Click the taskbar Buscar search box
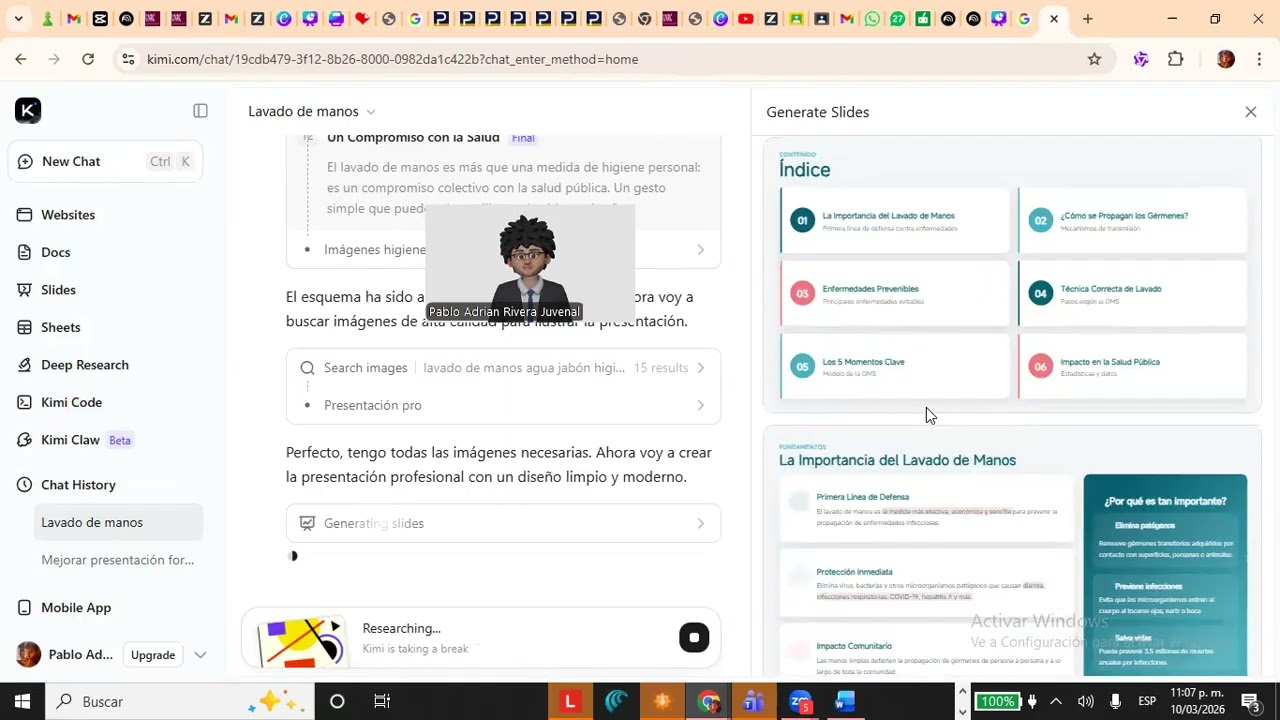The width and height of the screenshot is (1280, 720). [x=180, y=702]
